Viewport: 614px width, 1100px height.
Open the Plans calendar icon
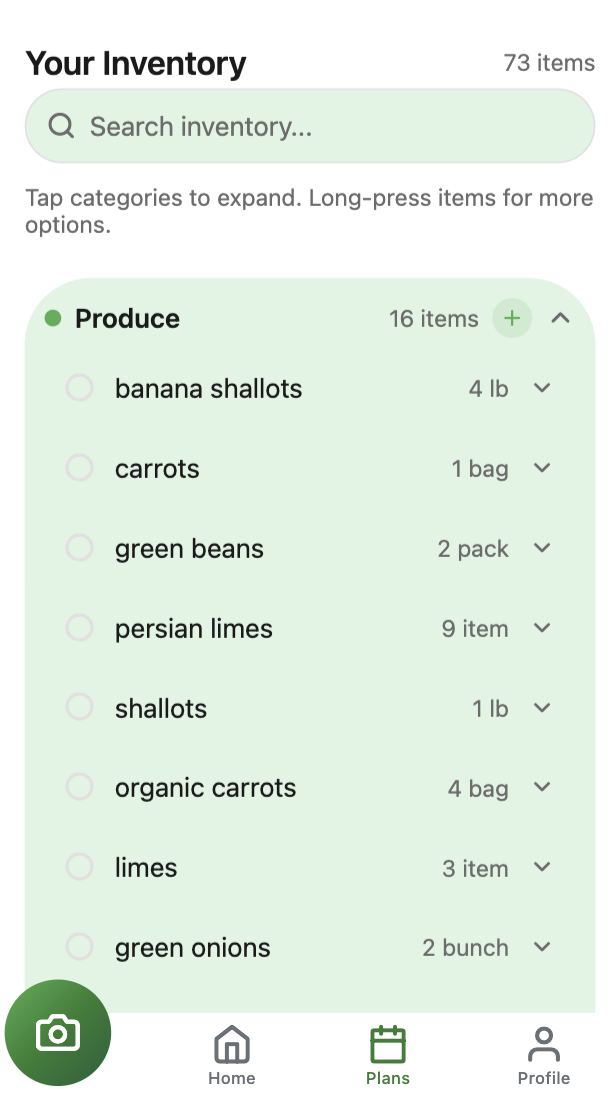387,1043
